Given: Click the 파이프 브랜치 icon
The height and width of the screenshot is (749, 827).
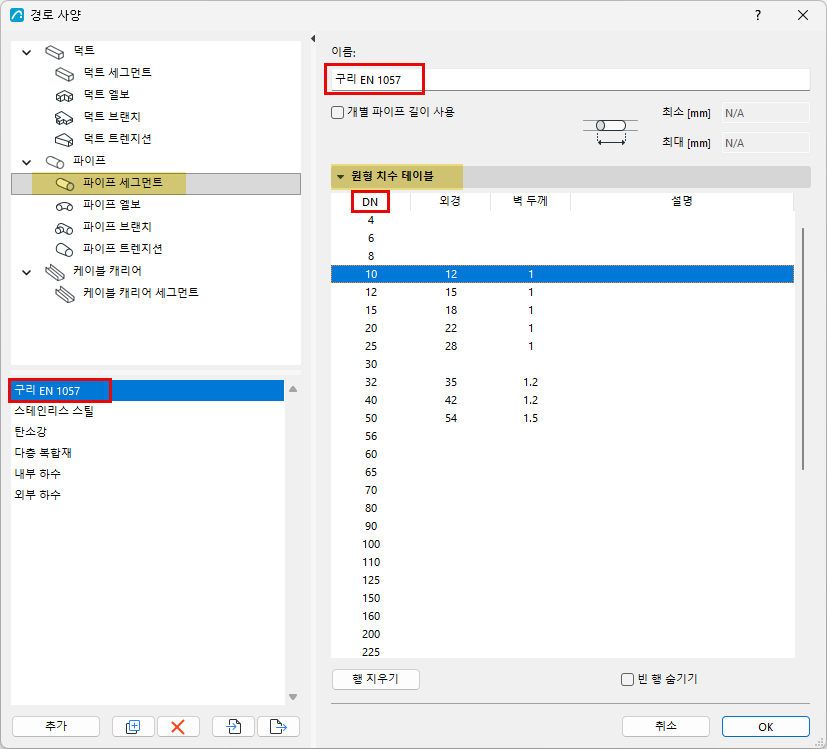Looking at the screenshot, I should pyautogui.click(x=64, y=228).
